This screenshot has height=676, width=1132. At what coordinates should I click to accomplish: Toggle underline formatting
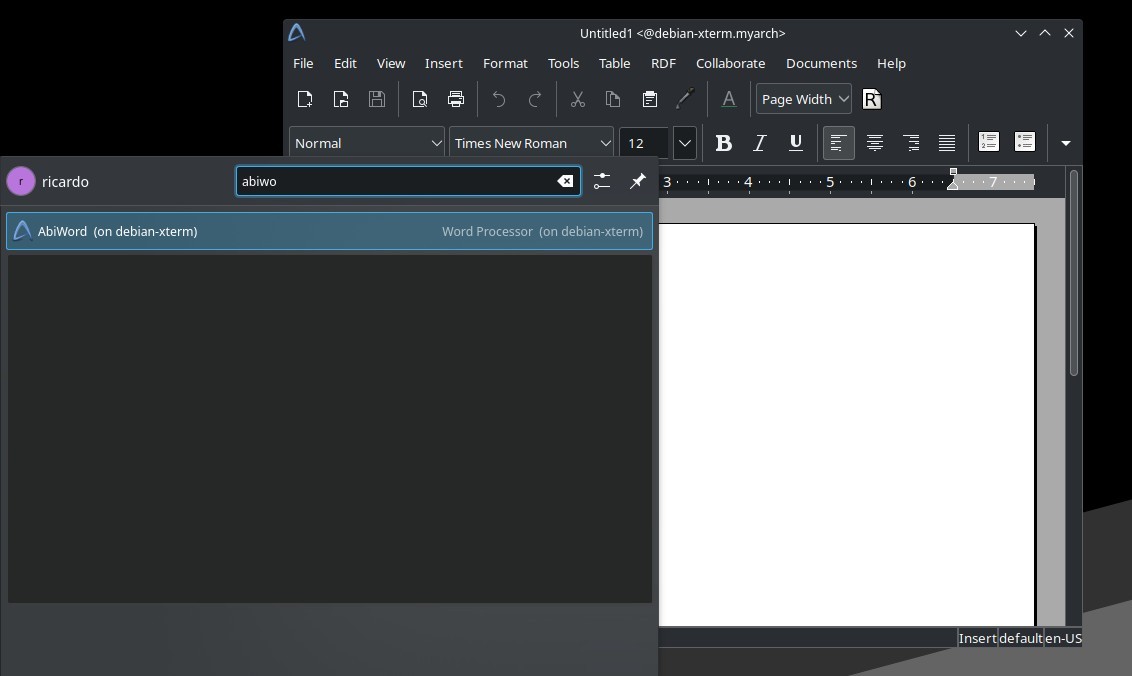pos(796,143)
